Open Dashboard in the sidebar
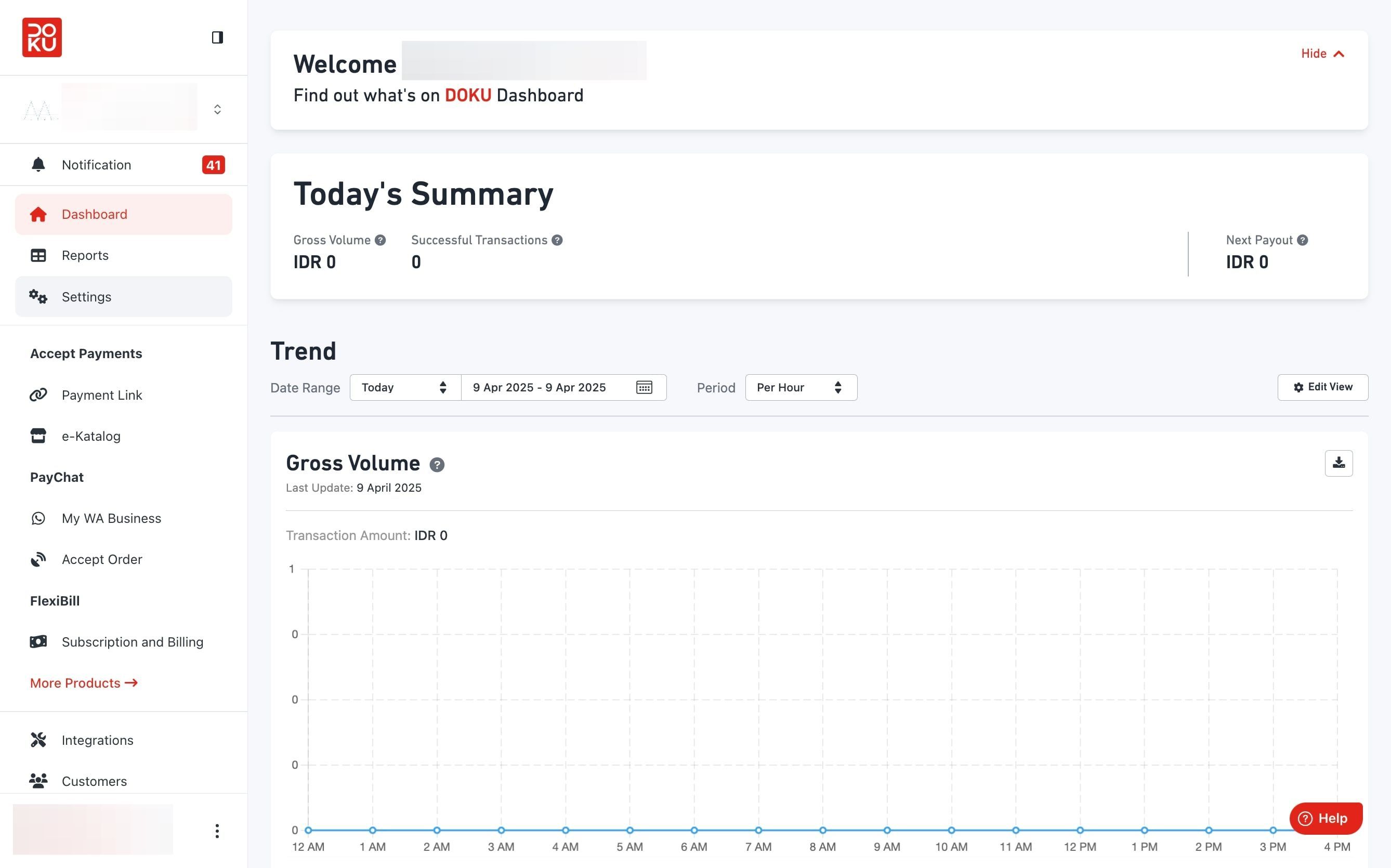Viewport: 1391px width, 868px height. [123, 214]
